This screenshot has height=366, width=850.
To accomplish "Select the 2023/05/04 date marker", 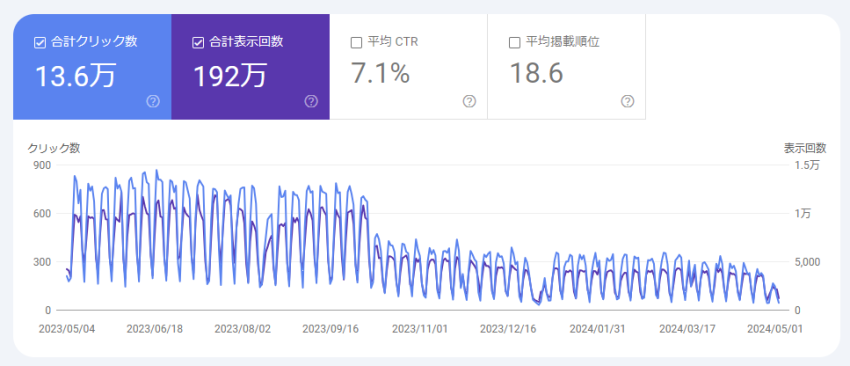I will coord(67,330).
